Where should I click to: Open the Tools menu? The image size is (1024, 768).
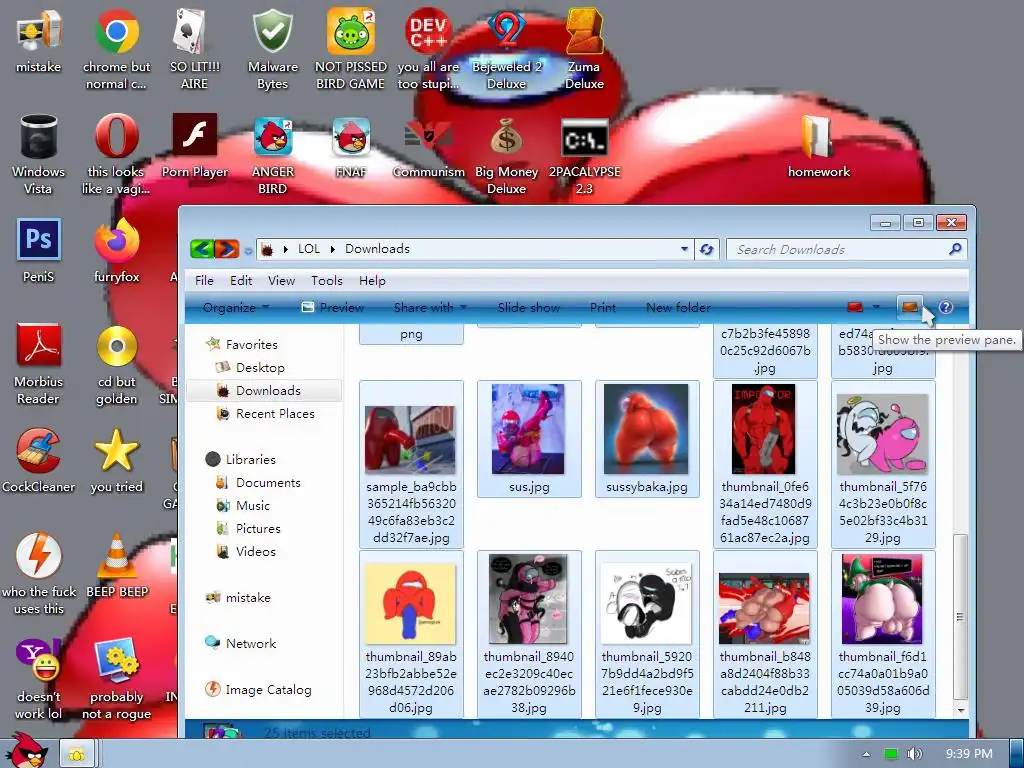tap(327, 281)
